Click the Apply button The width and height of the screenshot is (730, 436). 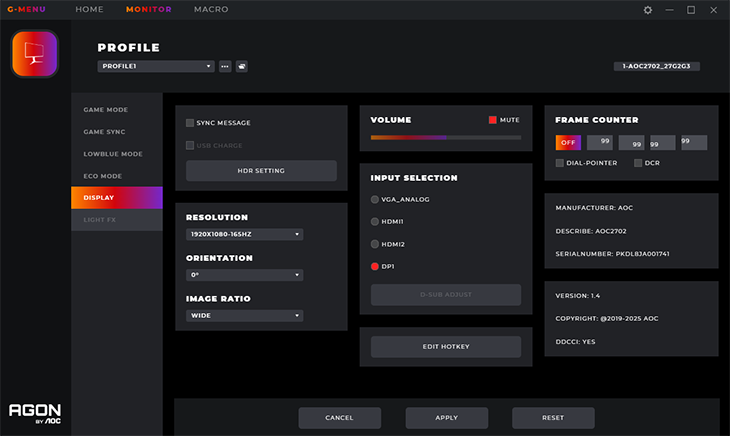(x=446, y=418)
